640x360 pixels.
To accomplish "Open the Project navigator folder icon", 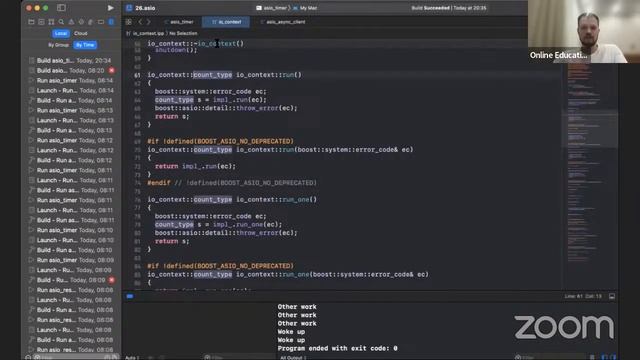I will (31, 22).
